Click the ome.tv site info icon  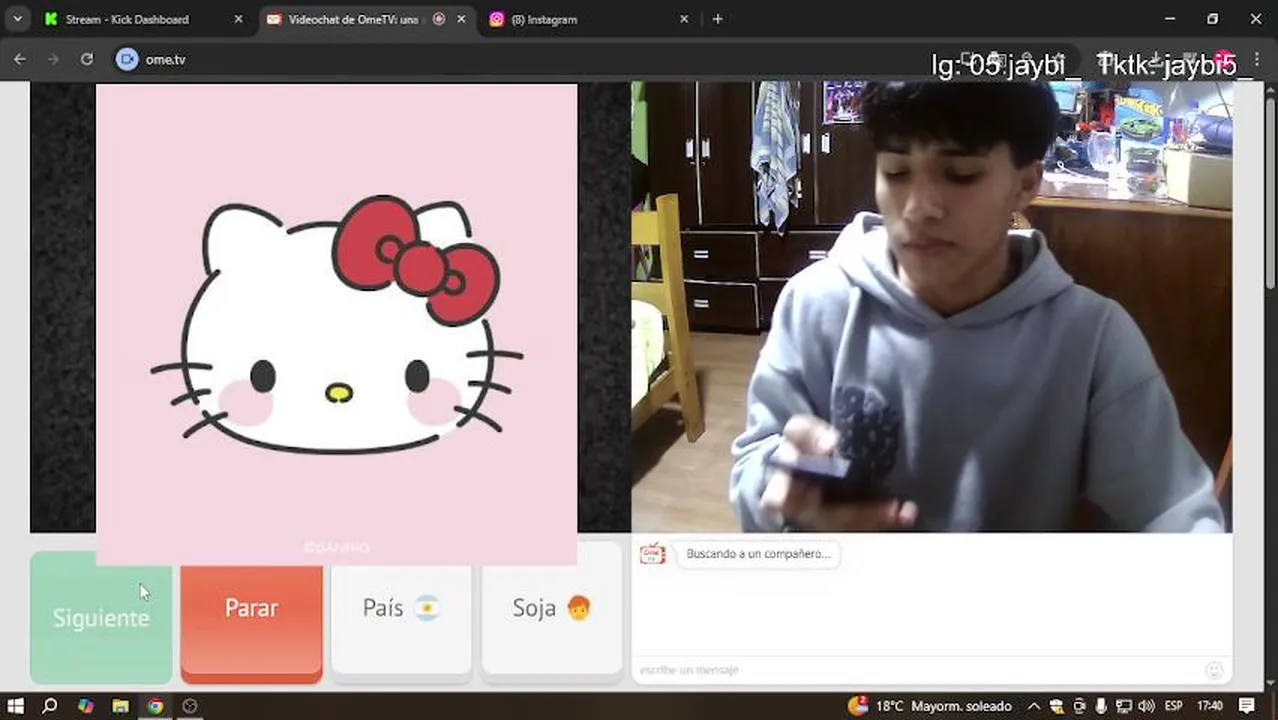tap(126, 59)
